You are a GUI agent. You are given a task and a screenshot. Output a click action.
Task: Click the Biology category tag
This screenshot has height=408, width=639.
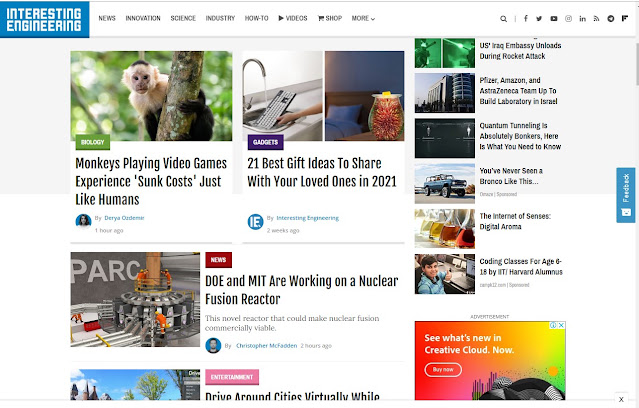93,142
